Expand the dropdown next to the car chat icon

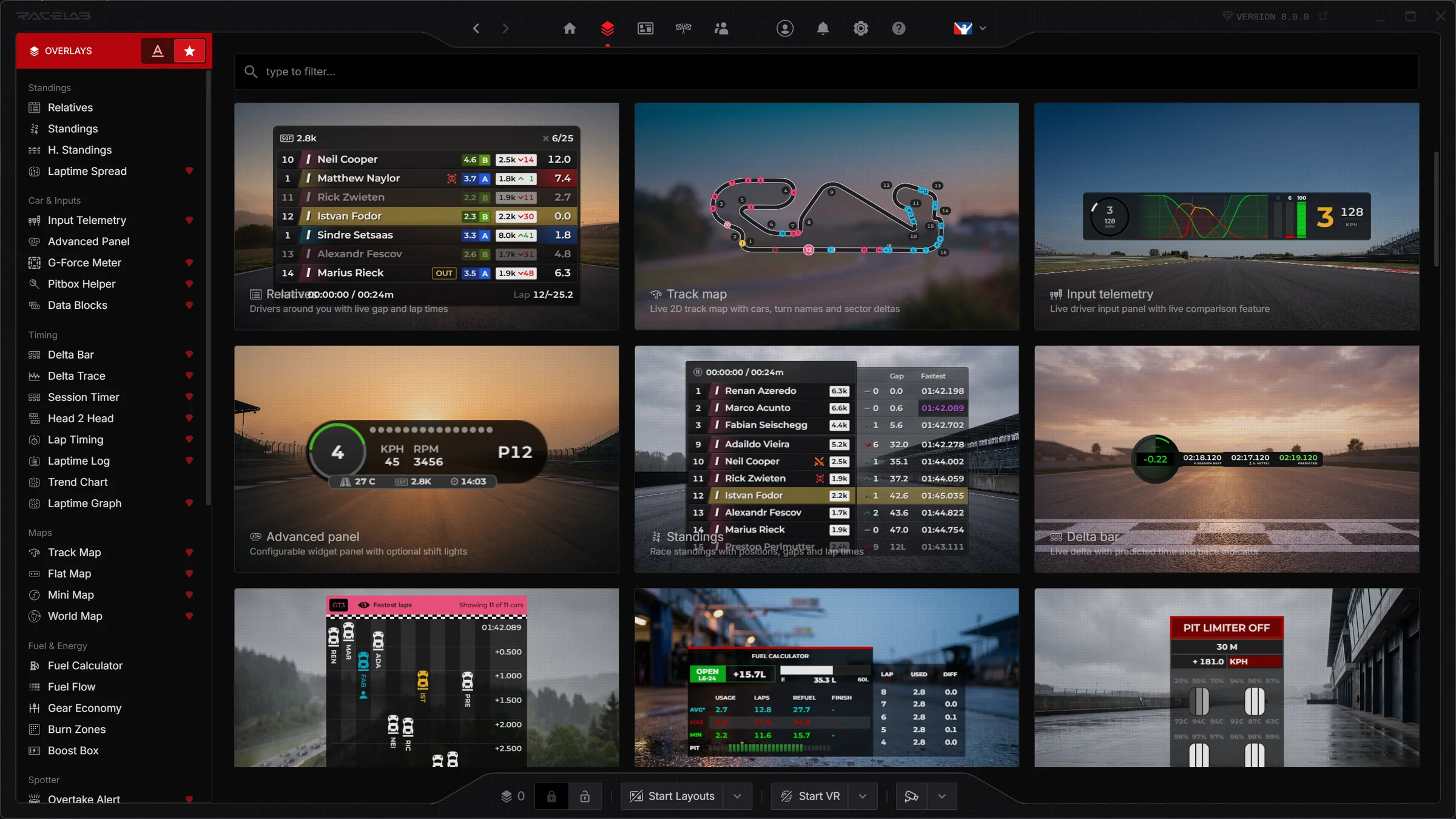[x=942, y=796]
